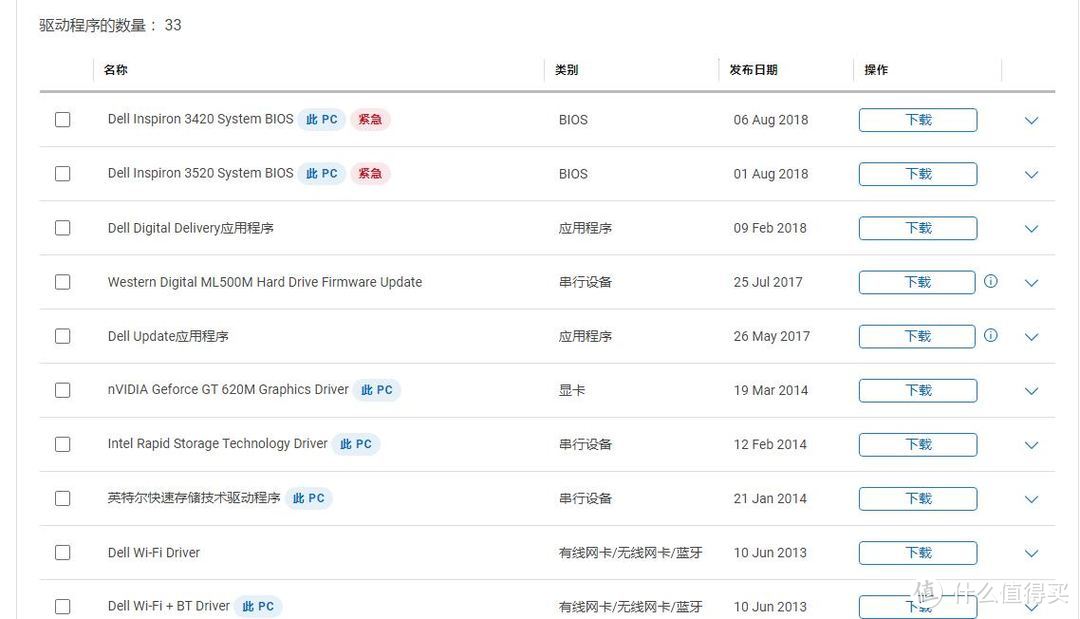1080x619 pixels.
Task: Tick Western Digital ML500M firmware checkbox
Action: click(63, 282)
